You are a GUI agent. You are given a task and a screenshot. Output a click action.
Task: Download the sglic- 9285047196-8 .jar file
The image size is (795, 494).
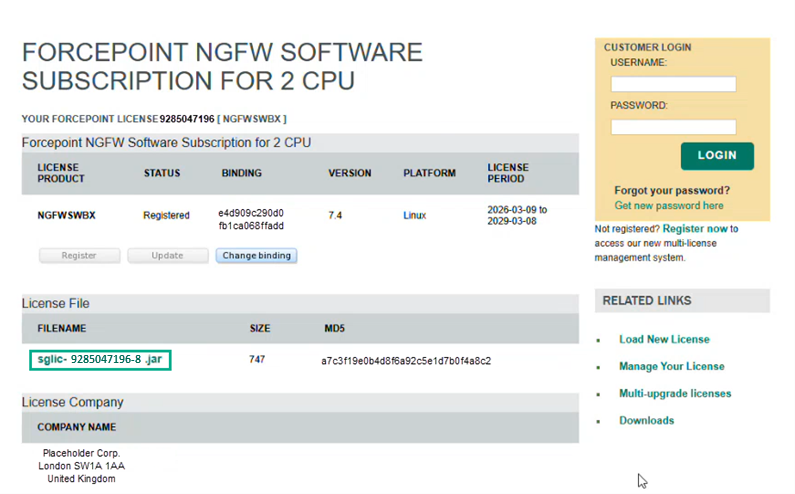tap(100, 360)
